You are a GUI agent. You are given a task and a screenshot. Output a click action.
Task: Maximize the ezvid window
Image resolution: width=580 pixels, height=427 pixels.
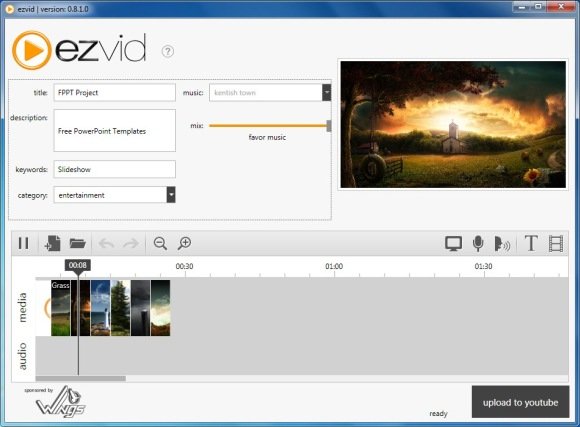(538, 7)
